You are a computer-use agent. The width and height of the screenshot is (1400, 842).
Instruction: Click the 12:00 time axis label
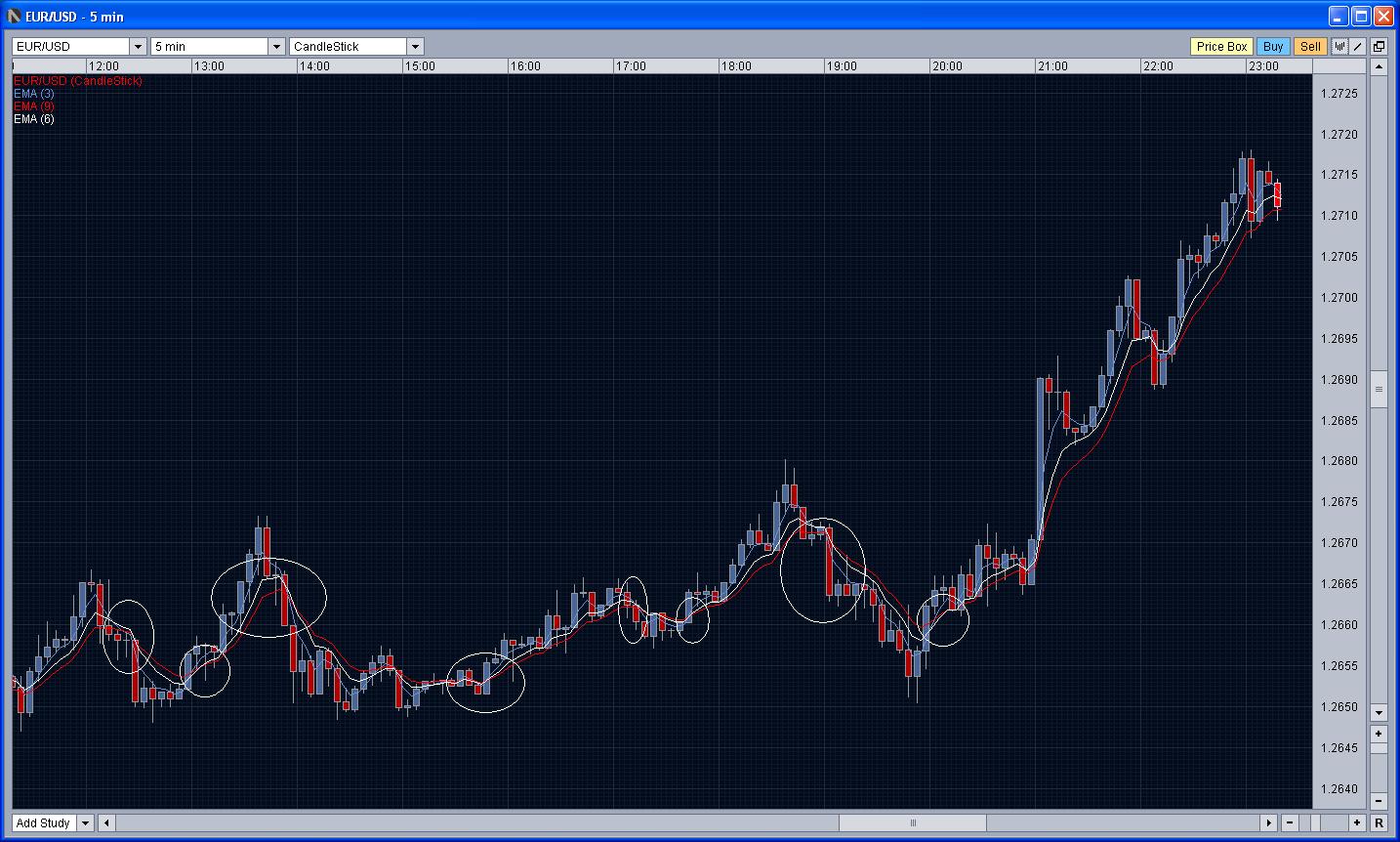[104, 66]
